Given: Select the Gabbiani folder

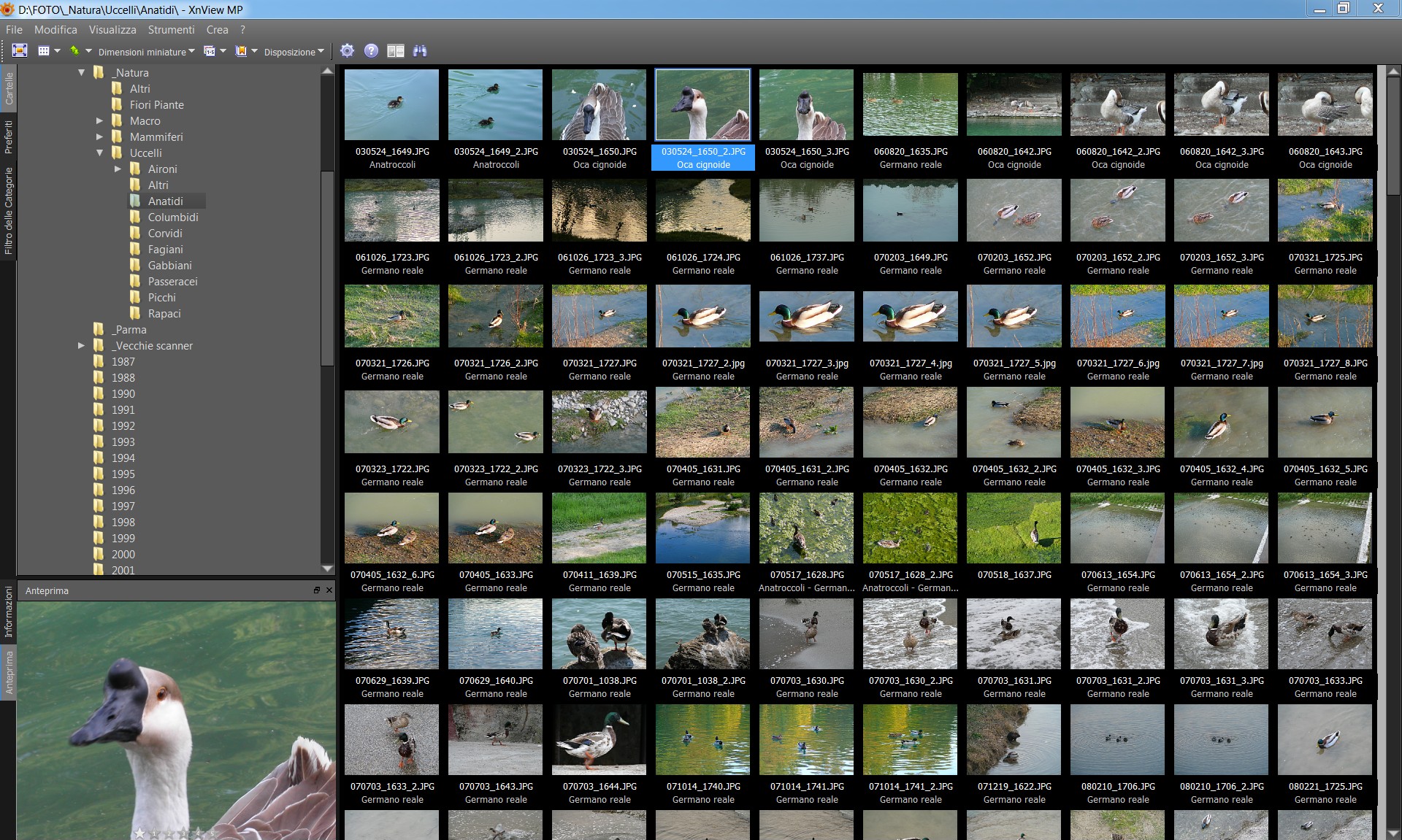Looking at the screenshot, I should point(169,266).
